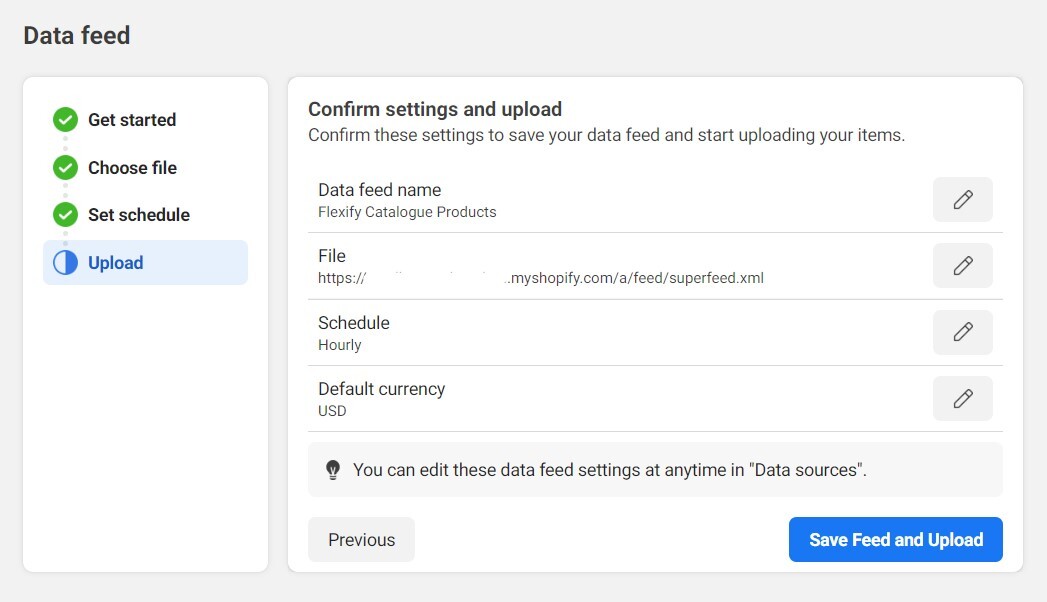
Task: Edit the data feed name with the pencil icon
Action: (962, 199)
